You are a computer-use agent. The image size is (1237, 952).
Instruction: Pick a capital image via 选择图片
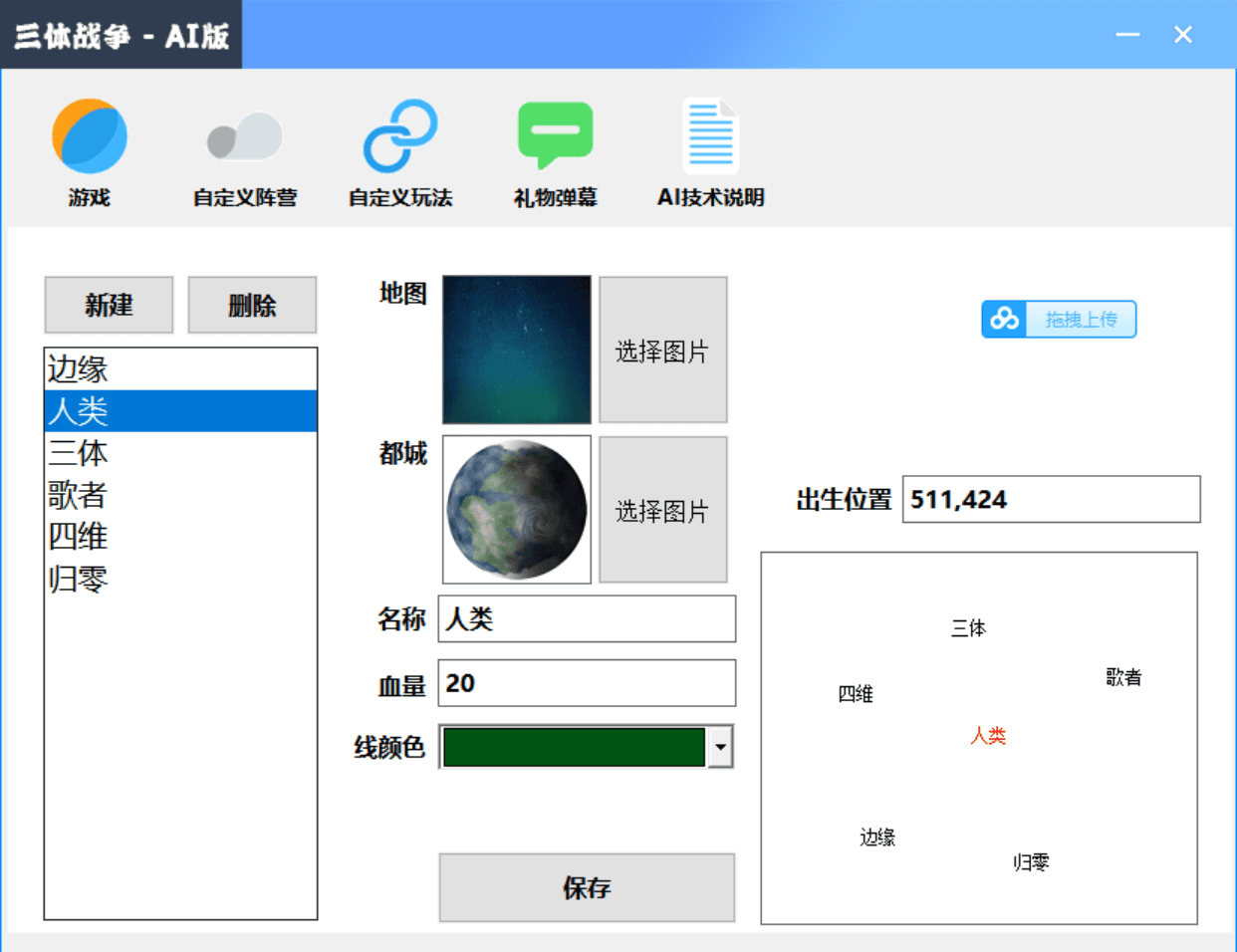click(x=662, y=510)
